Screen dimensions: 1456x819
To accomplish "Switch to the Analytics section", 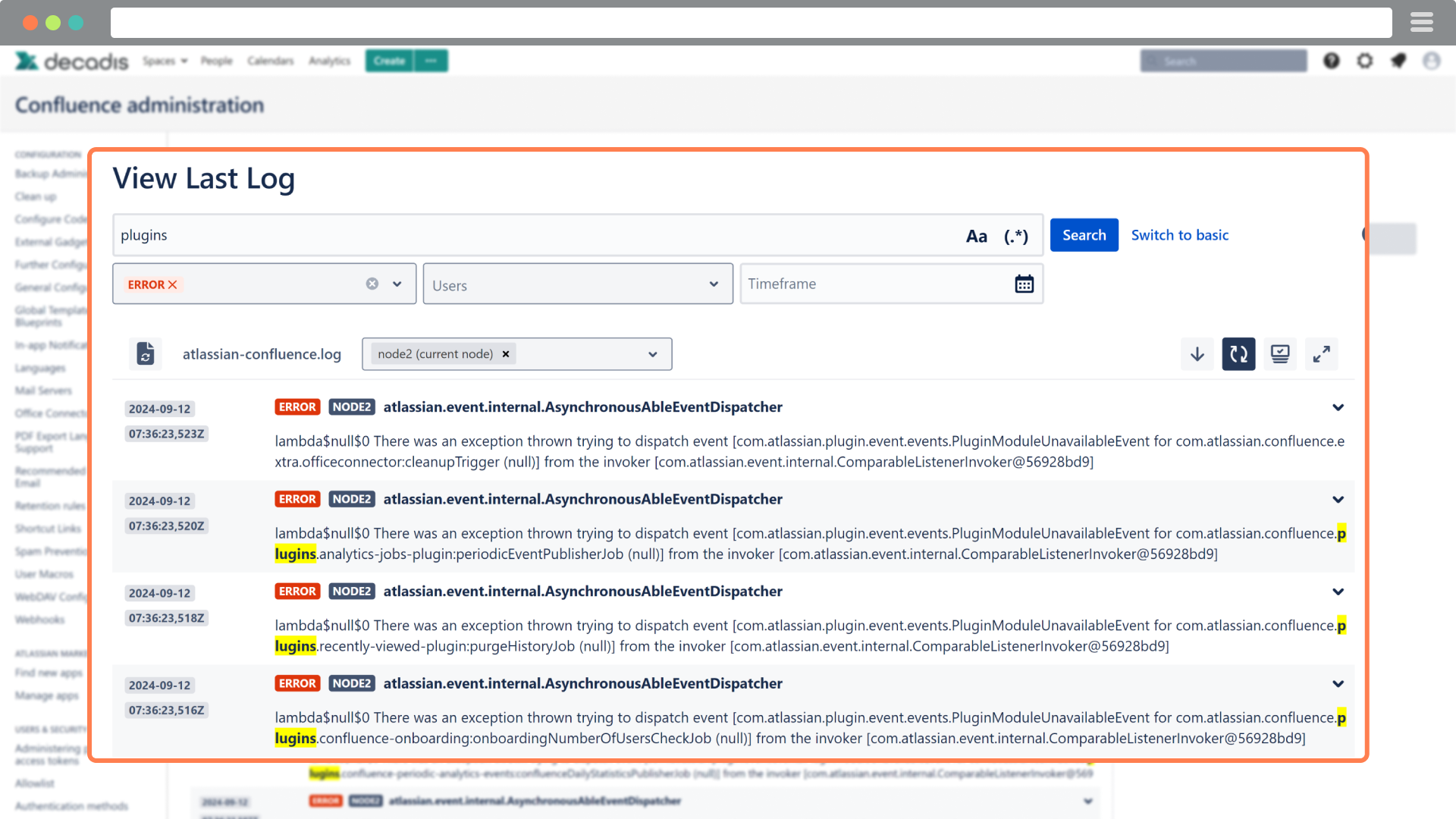I will click(329, 61).
